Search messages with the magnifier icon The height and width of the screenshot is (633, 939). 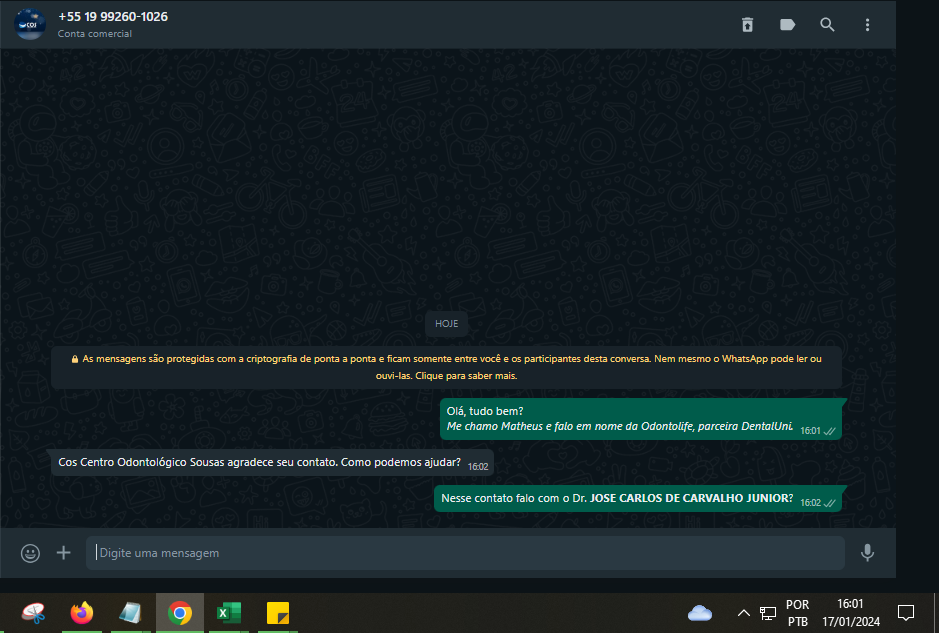click(827, 25)
